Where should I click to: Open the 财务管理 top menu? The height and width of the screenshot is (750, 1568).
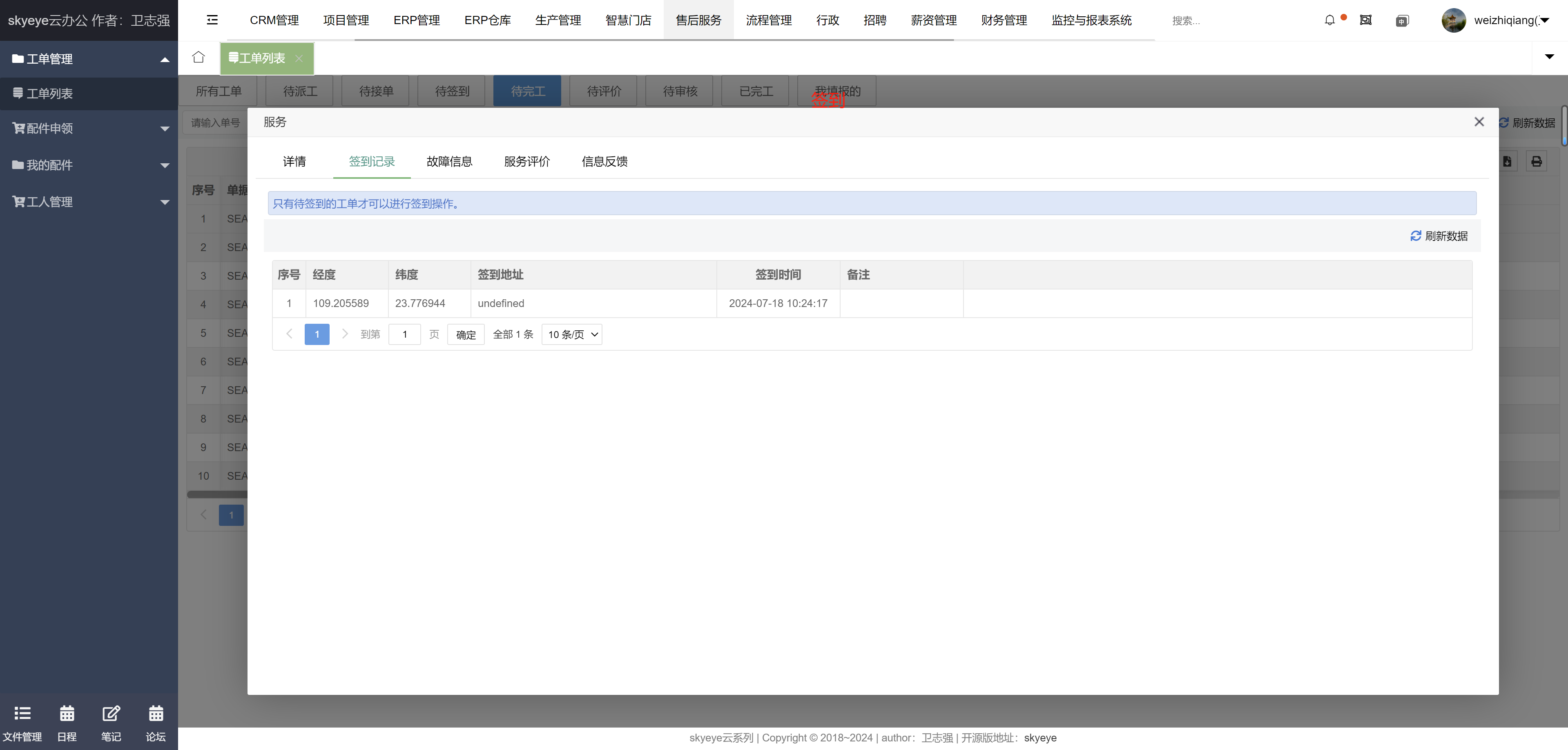click(x=1004, y=20)
